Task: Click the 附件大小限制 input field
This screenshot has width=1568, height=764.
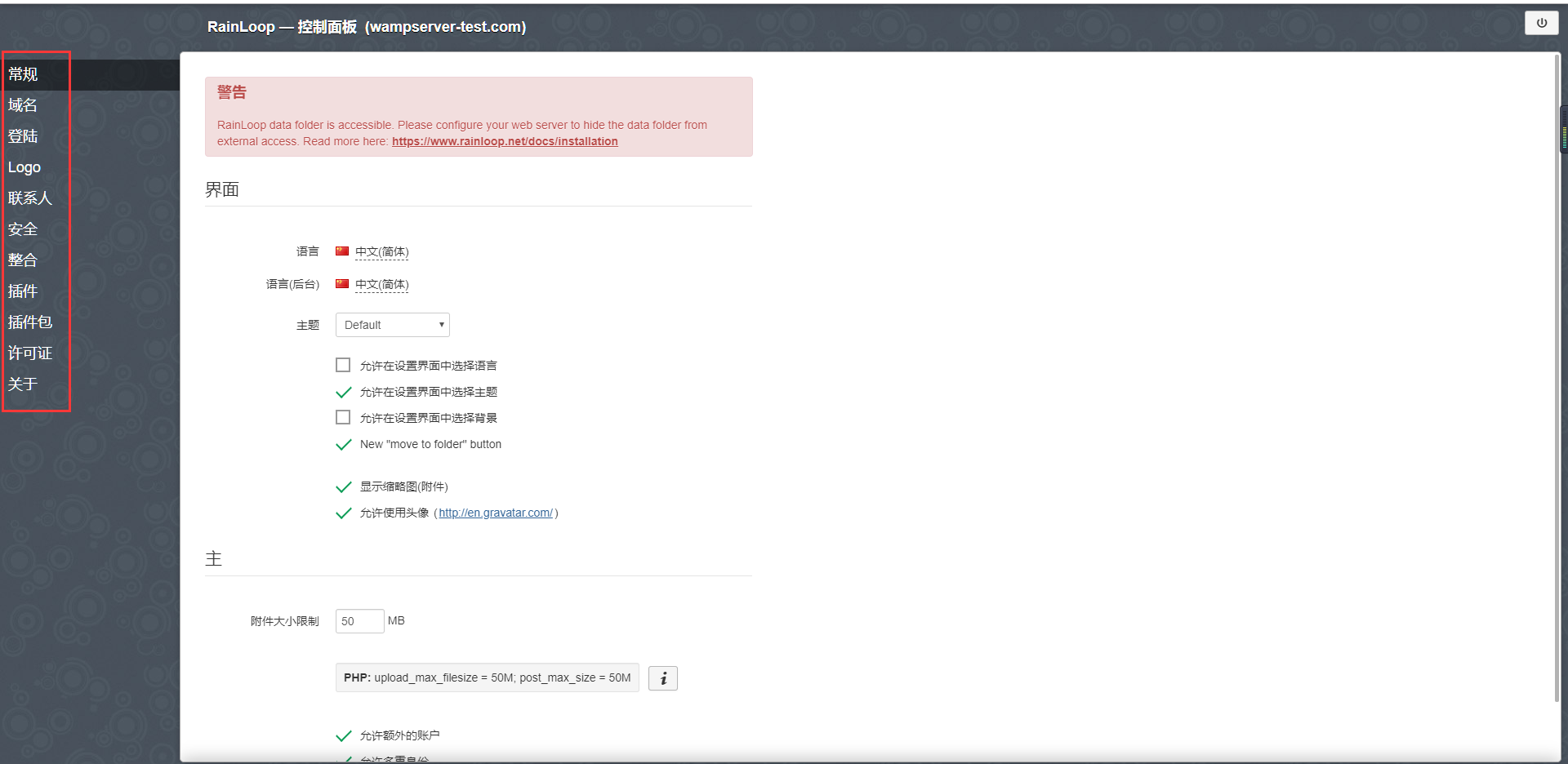Action: (359, 621)
